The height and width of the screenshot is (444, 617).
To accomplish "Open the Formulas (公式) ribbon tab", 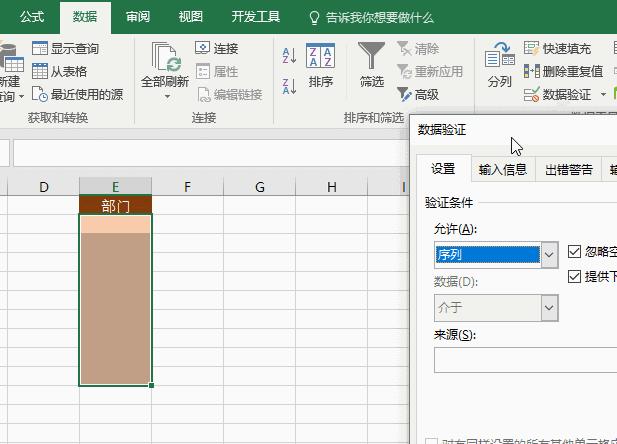I will pyautogui.click(x=32, y=17).
